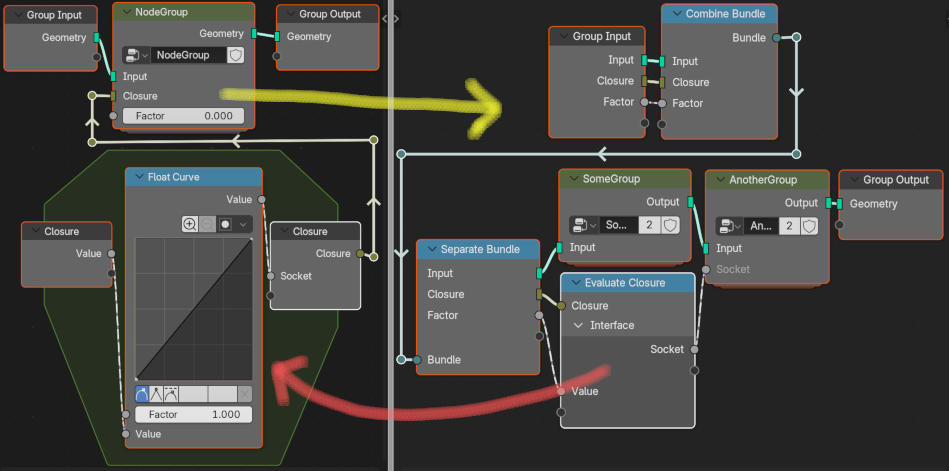
Task: Click the Float Curve zoom out icon
Action: [x=207, y=224]
